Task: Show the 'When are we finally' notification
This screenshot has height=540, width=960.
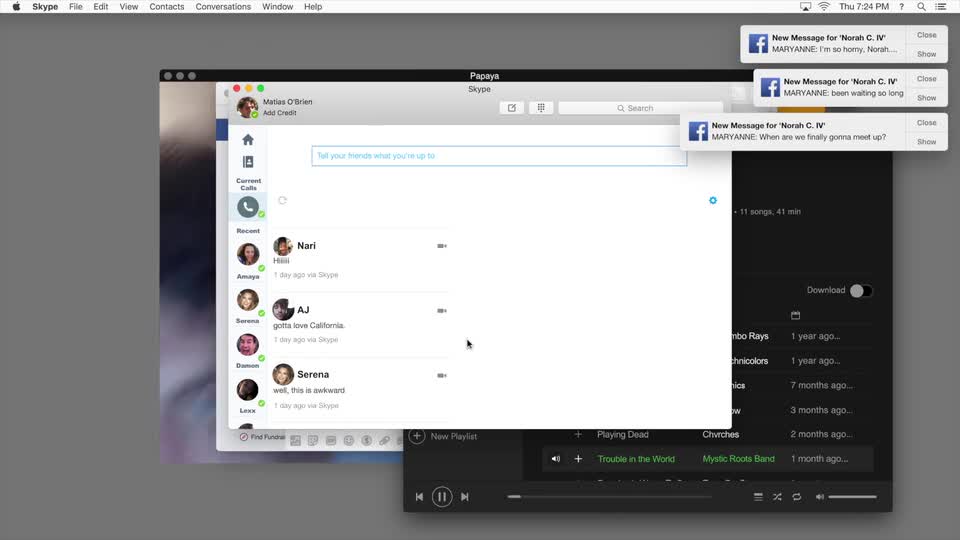Action: [x=926, y=141]
